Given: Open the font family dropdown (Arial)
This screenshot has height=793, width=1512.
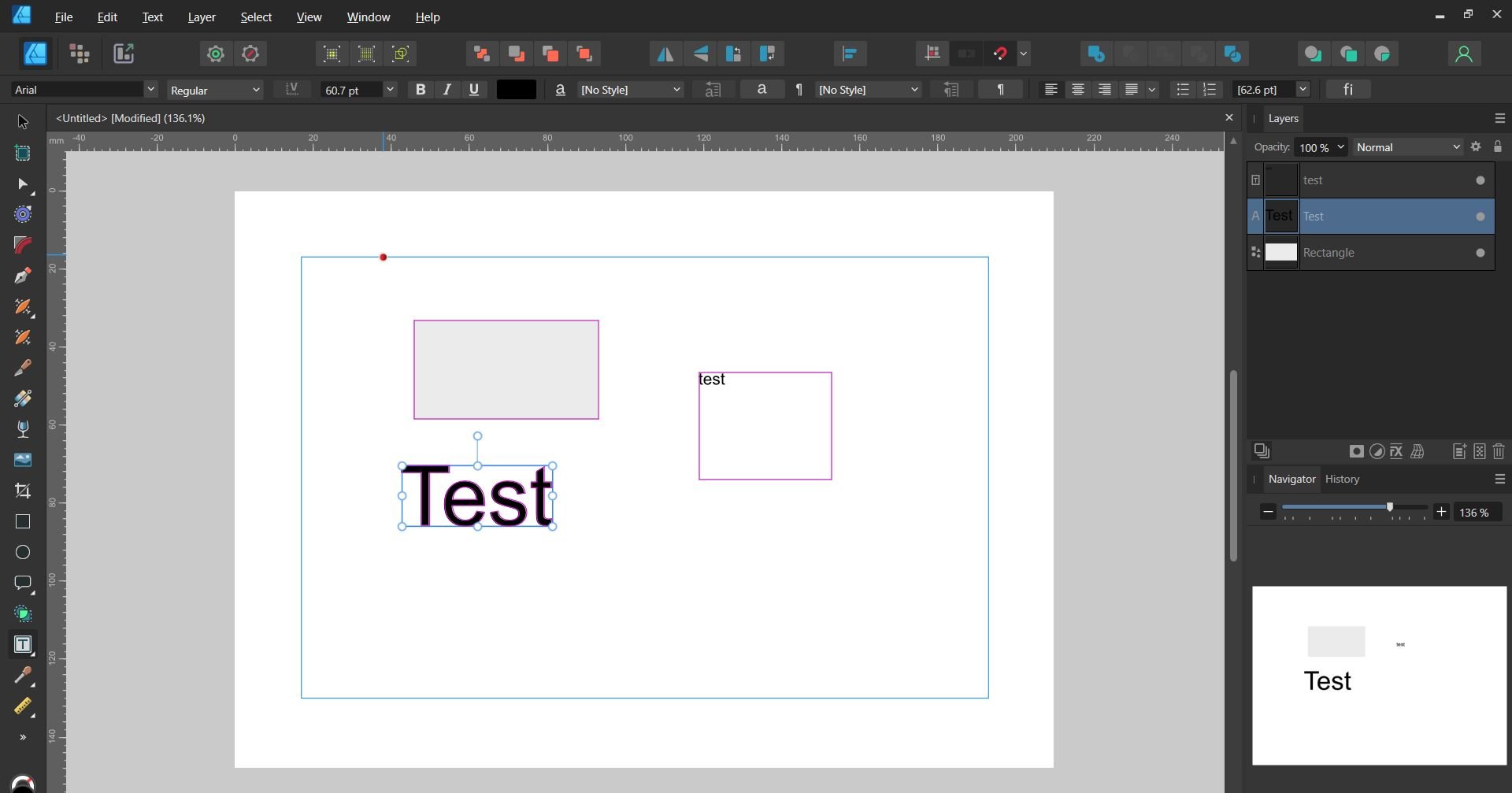Looking at the screenshot, I should click(150, 90).
